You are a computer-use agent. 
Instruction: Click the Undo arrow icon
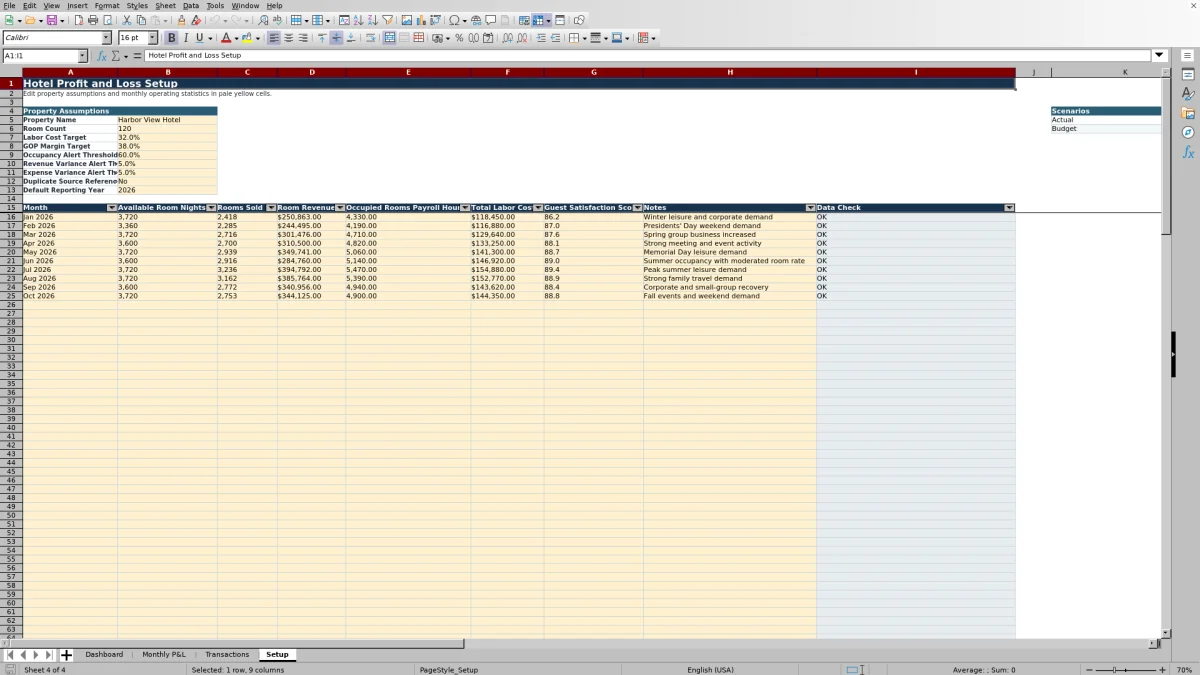tap(215, 20)
